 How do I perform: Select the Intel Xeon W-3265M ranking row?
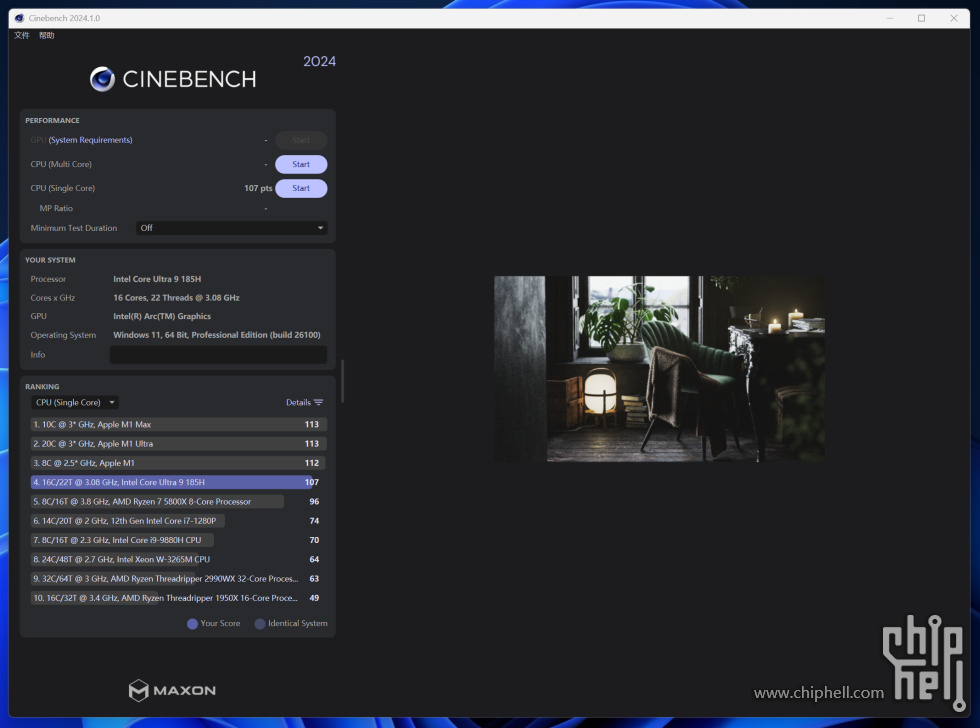click(x=179, y=559)
